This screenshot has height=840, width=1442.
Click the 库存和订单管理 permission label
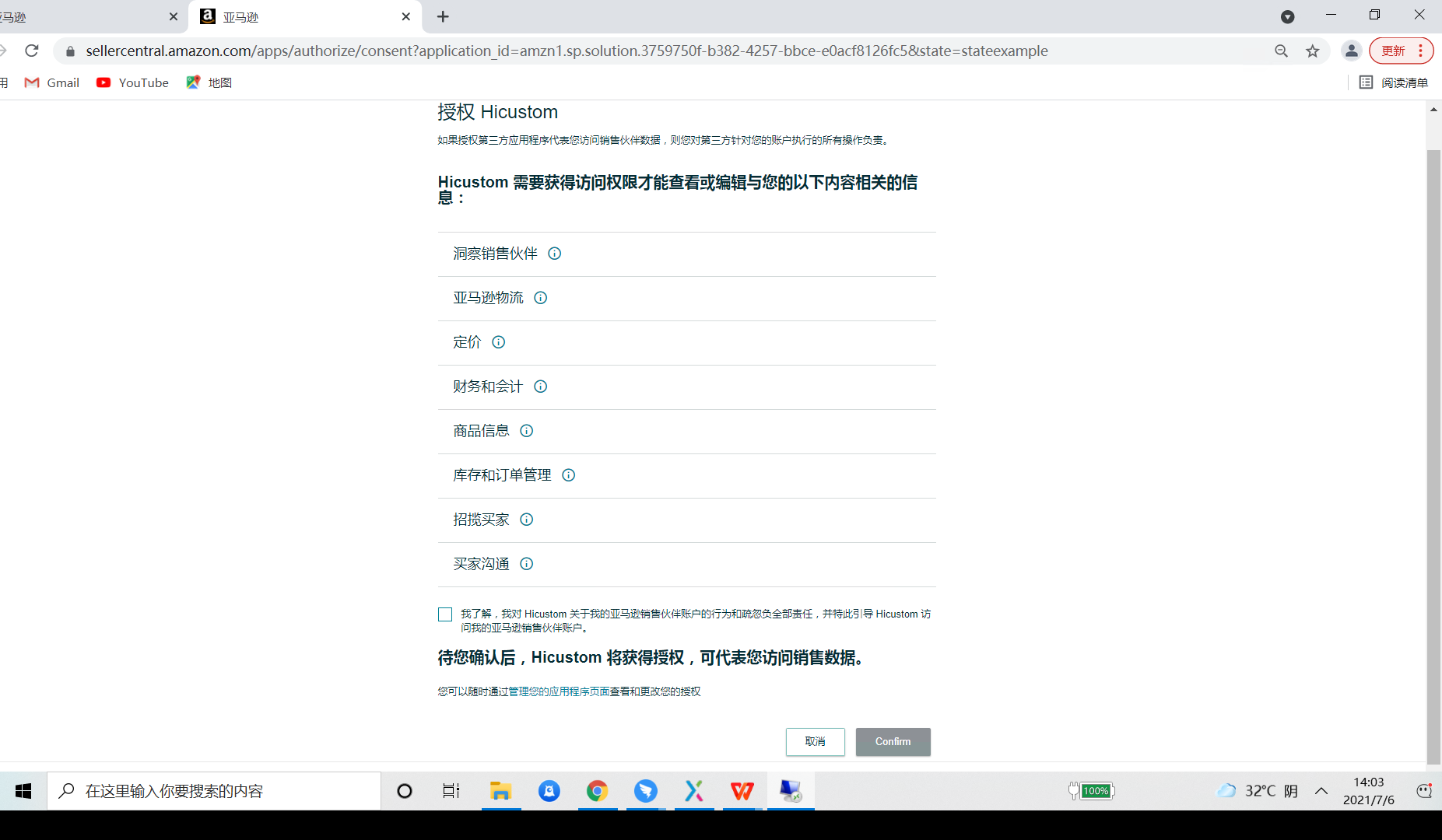(x=503, y=475)
